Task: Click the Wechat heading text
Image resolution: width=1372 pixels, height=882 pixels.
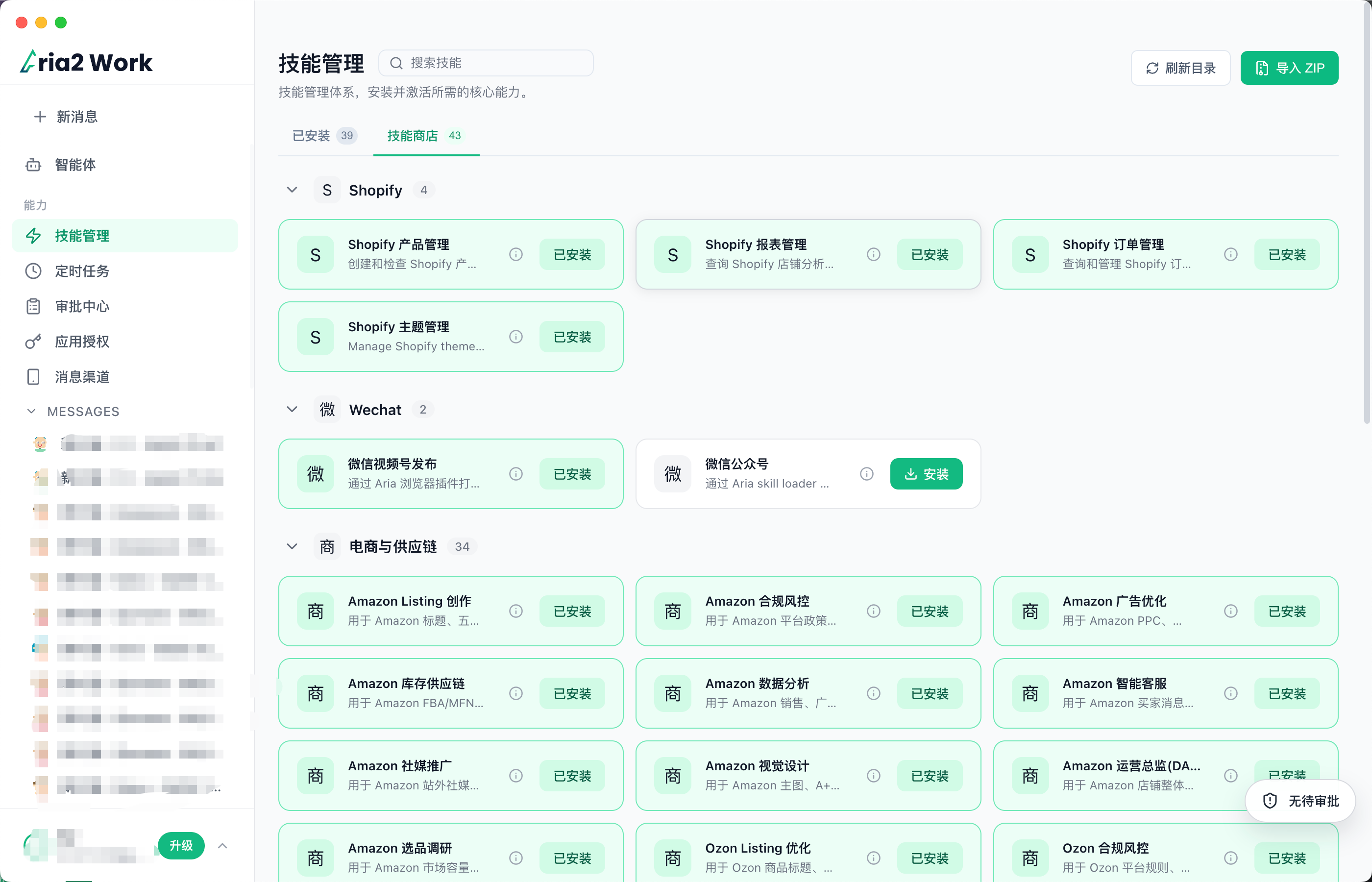Action: click(x=375, y=410)
